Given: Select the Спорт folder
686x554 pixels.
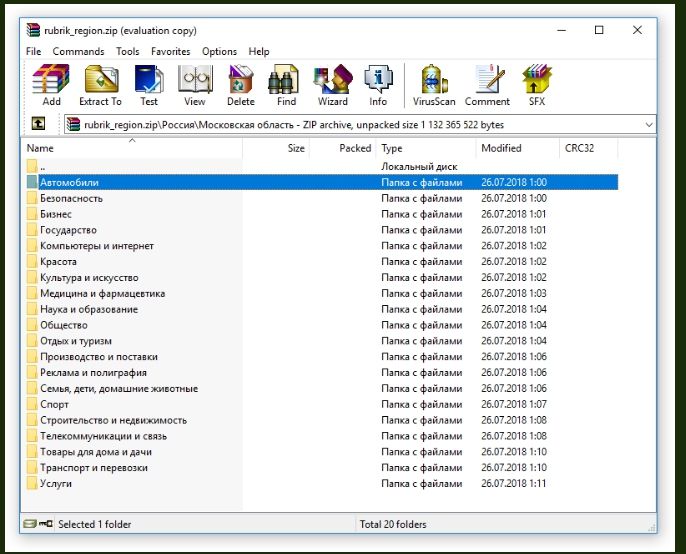Looking at the screenshot, I should click(x=54, y=404).
